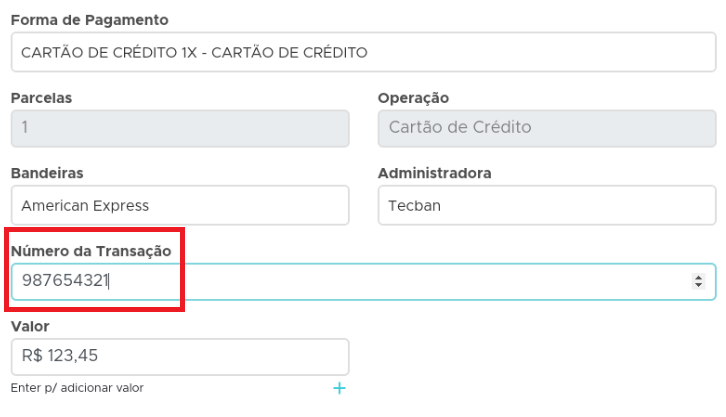
Task: Click the Operação label
Action: coord(413,98)
